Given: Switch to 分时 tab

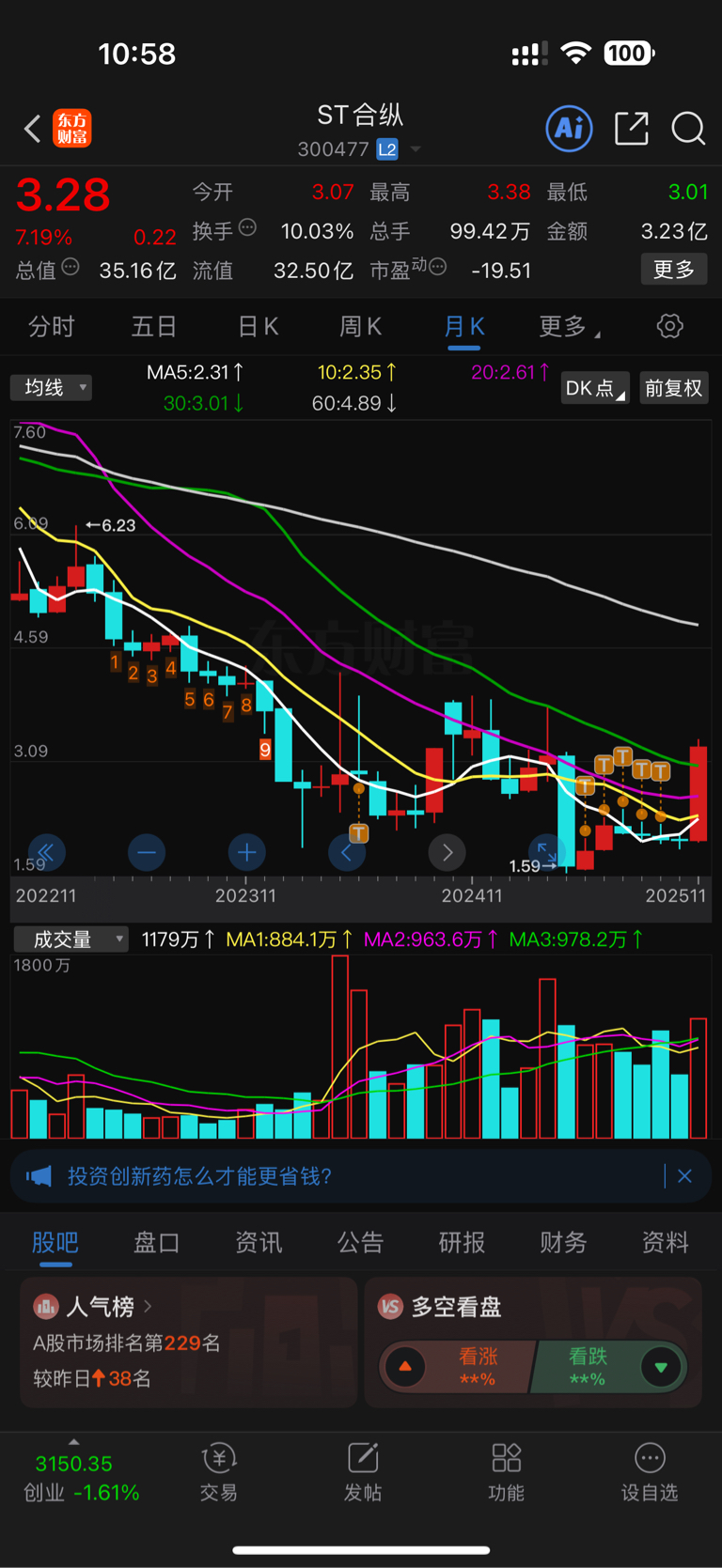Looking at the screenshot, I should (x=51, y=326).
